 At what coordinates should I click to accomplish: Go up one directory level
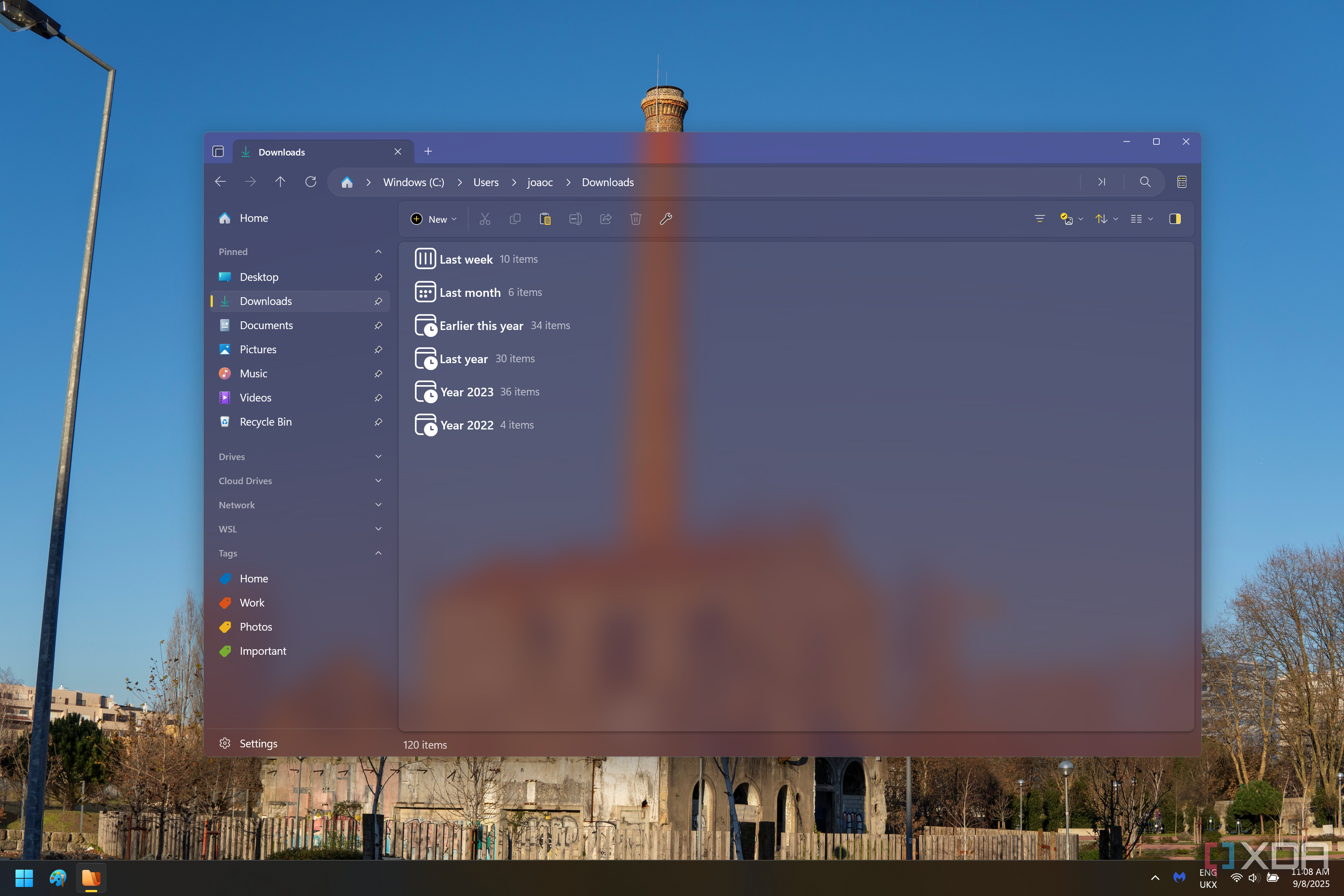[x=280, y=182]
